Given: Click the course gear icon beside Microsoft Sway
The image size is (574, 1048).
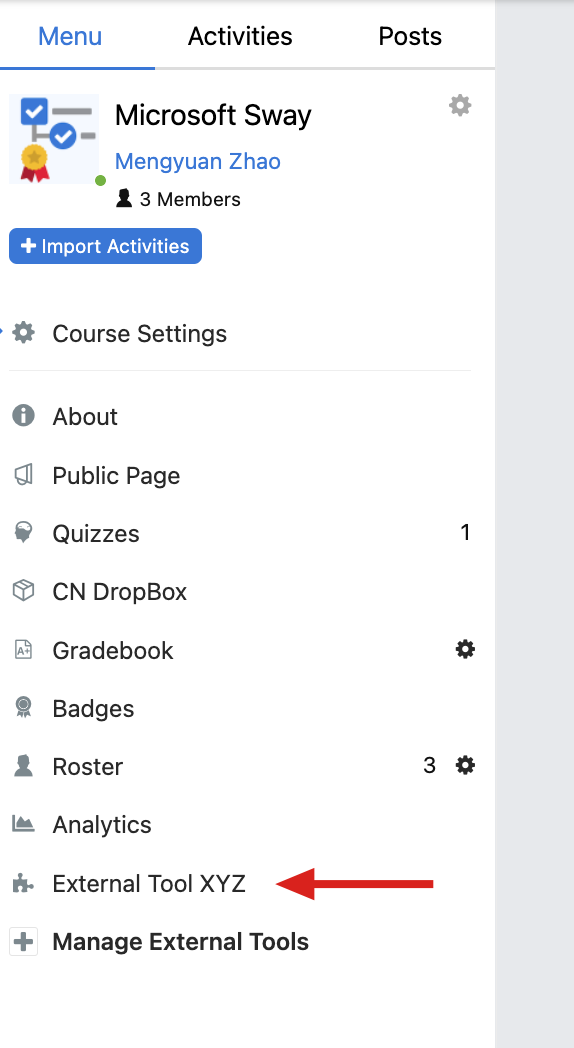Looking at the screenshot, I should [460, 106].
